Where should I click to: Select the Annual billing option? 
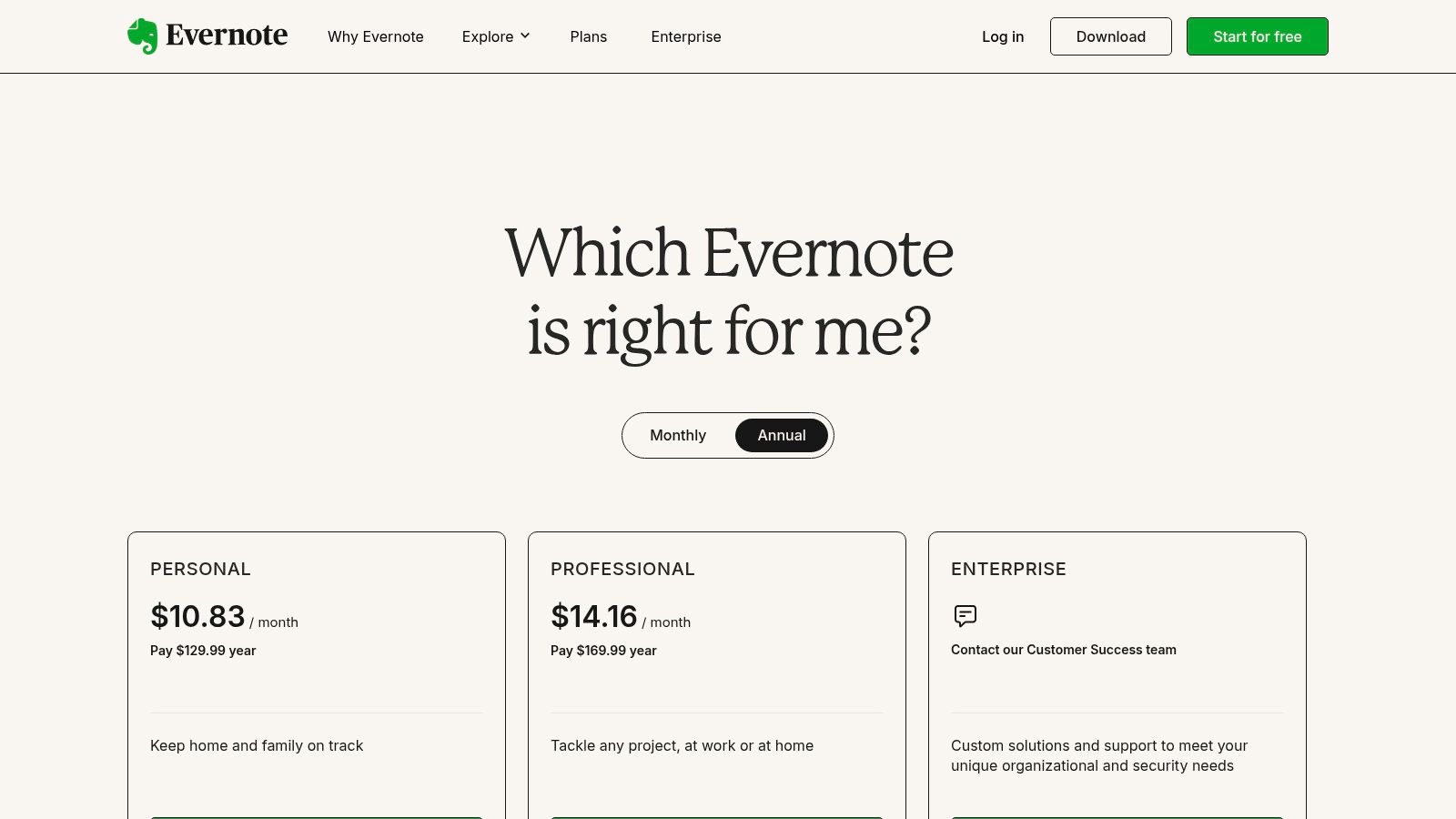[781, 435]
